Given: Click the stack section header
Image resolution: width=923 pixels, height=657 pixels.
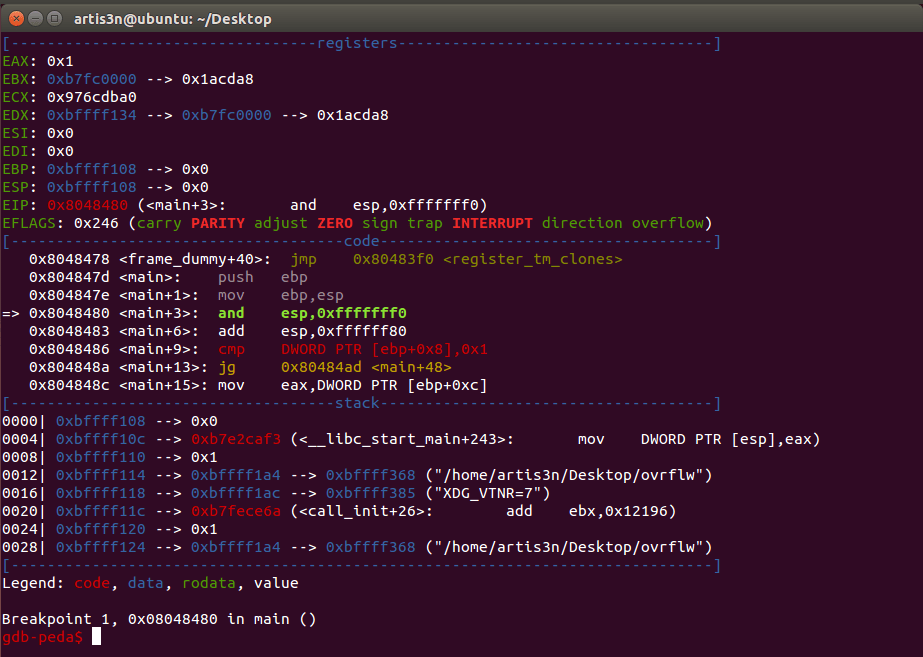Looking at the screenshot, I should click(x=357, y=403).
